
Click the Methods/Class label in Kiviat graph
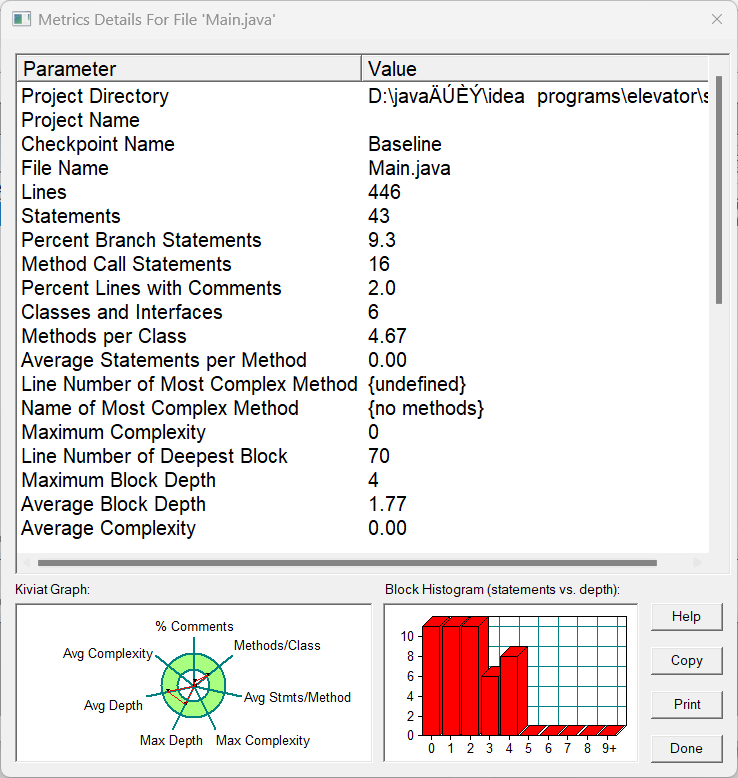(277, 646)
